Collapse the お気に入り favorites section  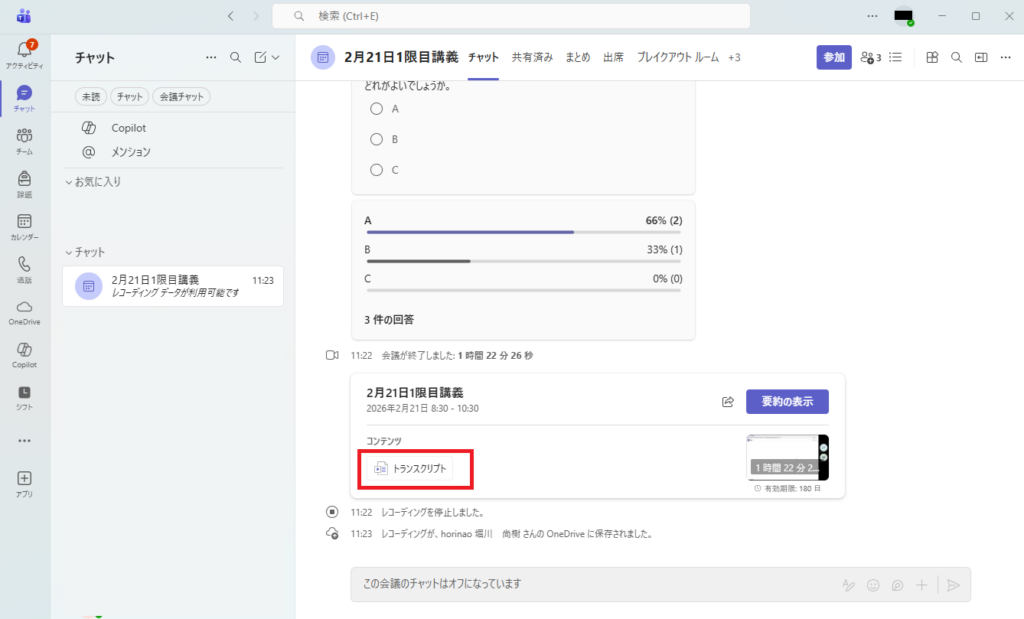click(x=69, y=182)
